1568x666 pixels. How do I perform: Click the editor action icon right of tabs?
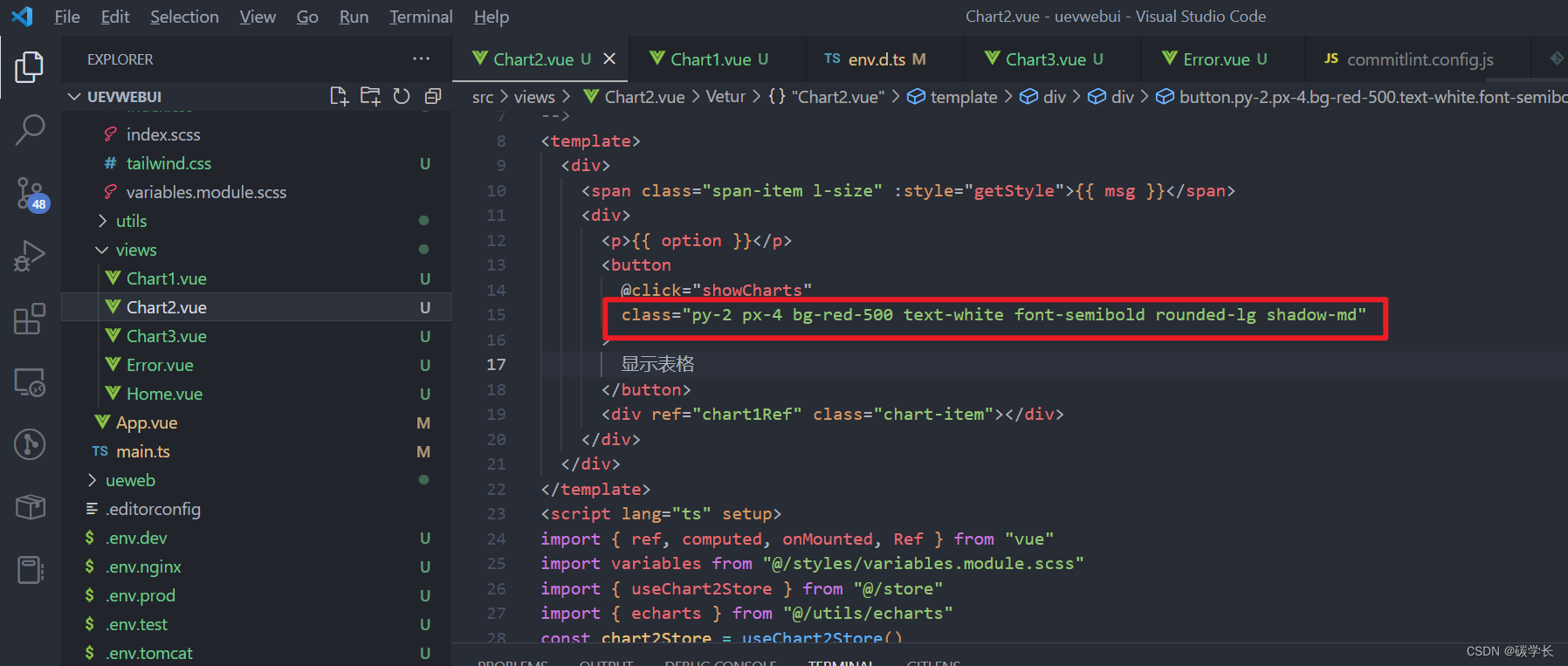[1557, 58]
